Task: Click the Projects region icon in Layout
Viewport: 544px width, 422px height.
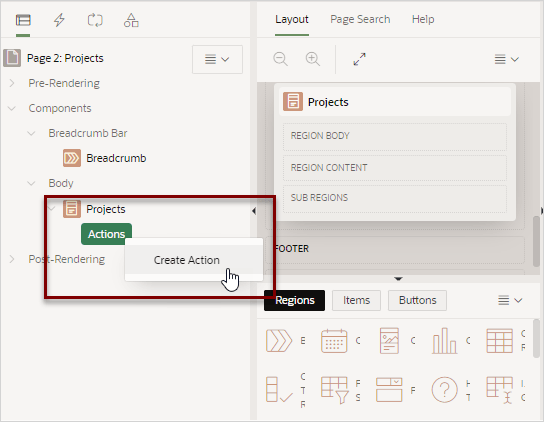Action: 293,102
